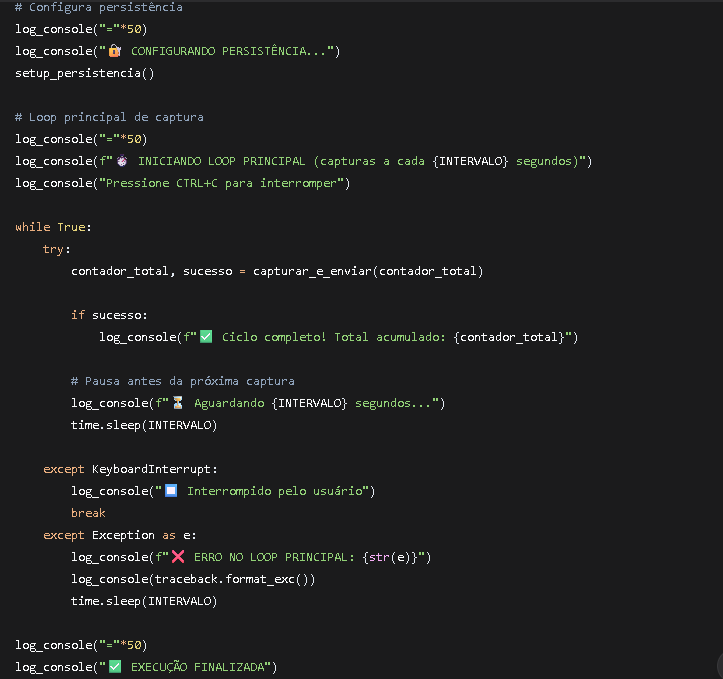
Task: Click the lock emoji before CONFIGURANDO PERSISTÊNCIA
Action: pos(115,51)
